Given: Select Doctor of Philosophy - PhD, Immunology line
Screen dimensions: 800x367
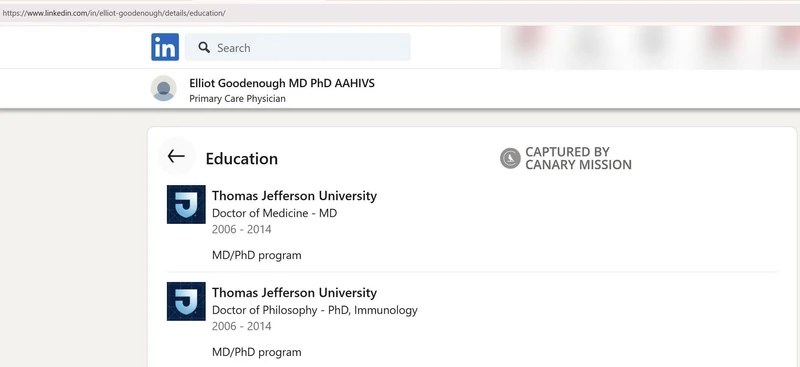Looking at the screenshot, I should click(x=315, y=310).
